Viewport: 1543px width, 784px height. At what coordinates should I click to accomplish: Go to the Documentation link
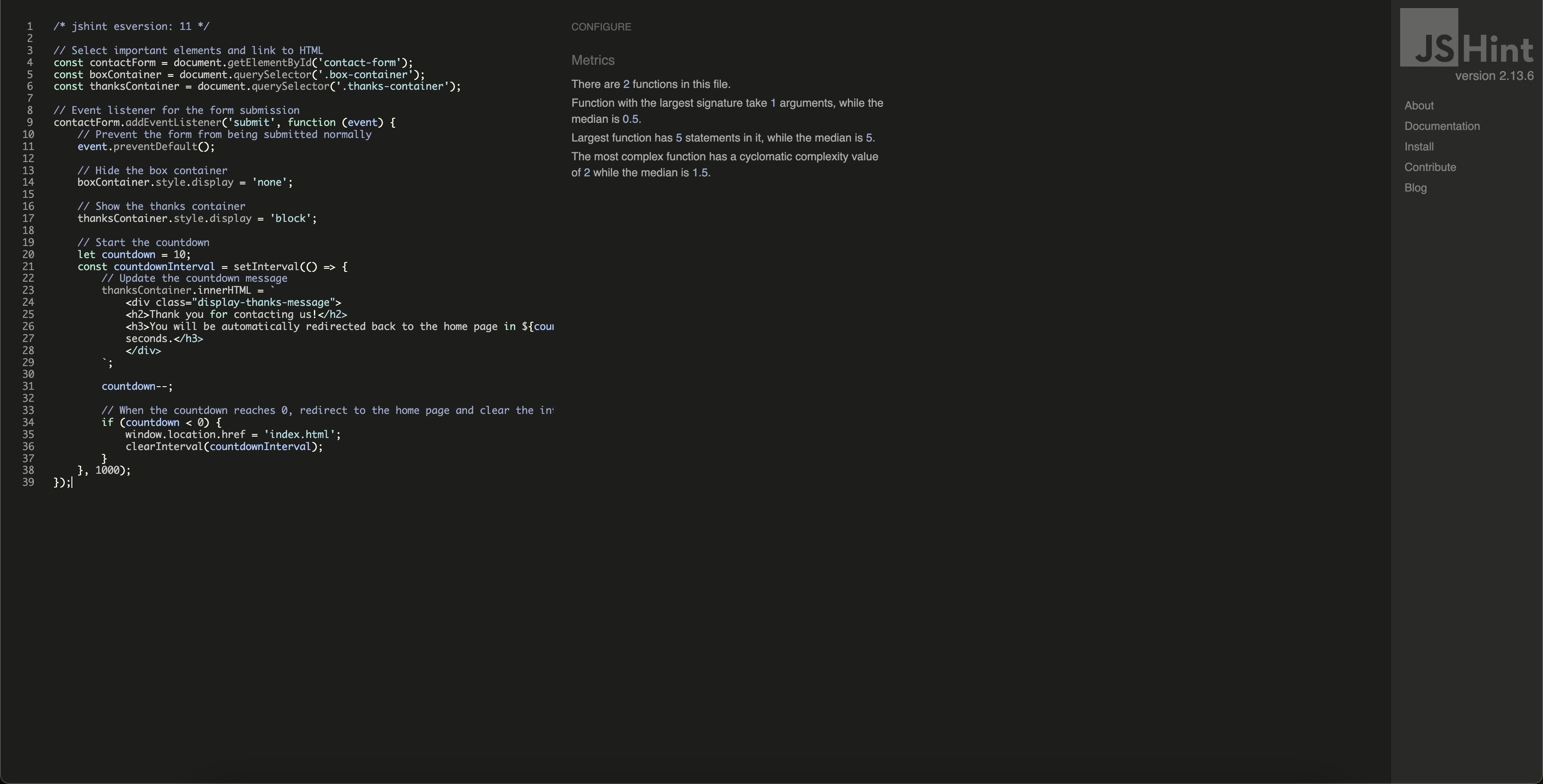point(1442,126)
